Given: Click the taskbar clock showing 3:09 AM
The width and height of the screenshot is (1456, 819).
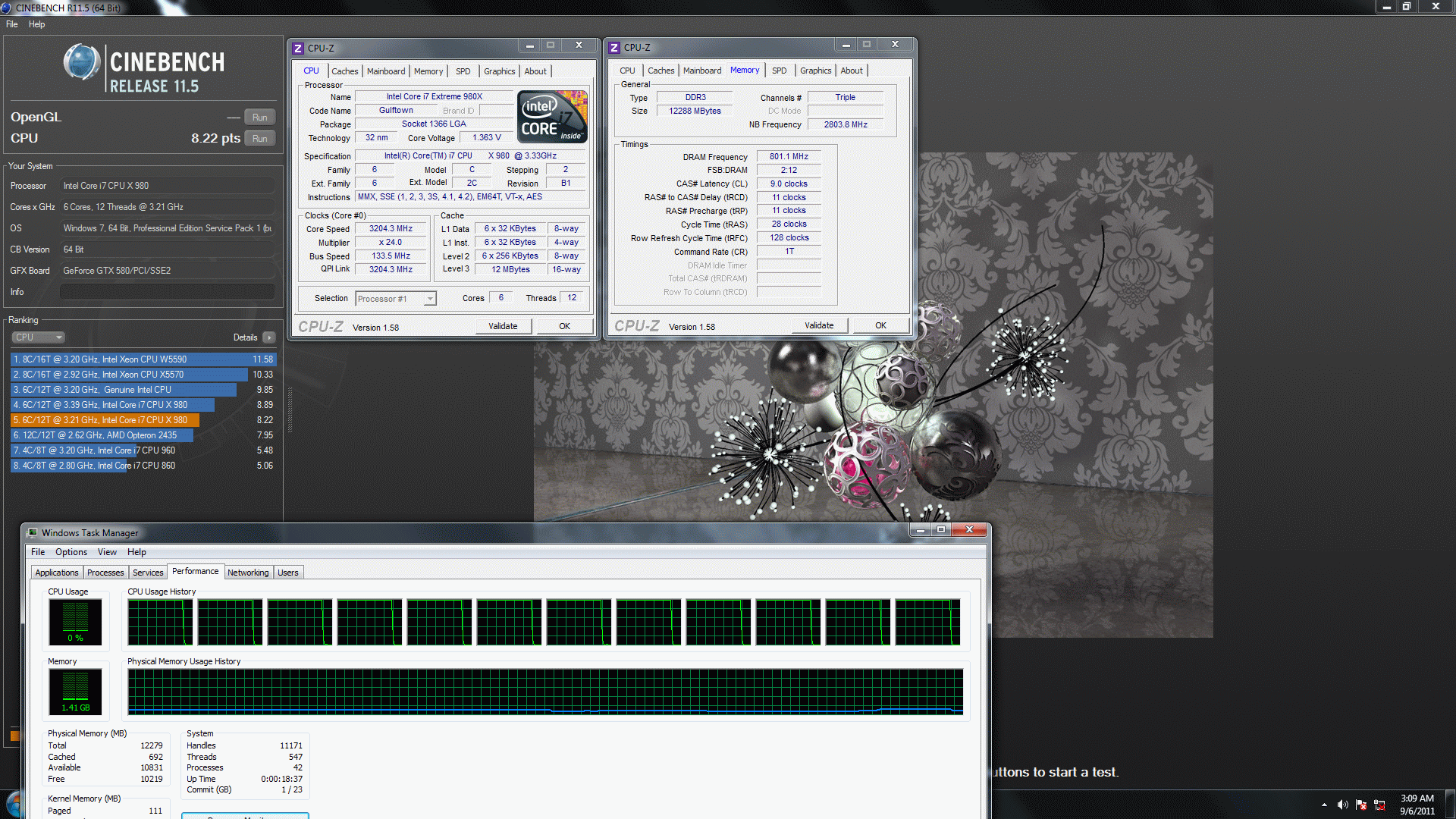Looking at the screenshot, I should pyautogui.click(x=1417, y=805).
